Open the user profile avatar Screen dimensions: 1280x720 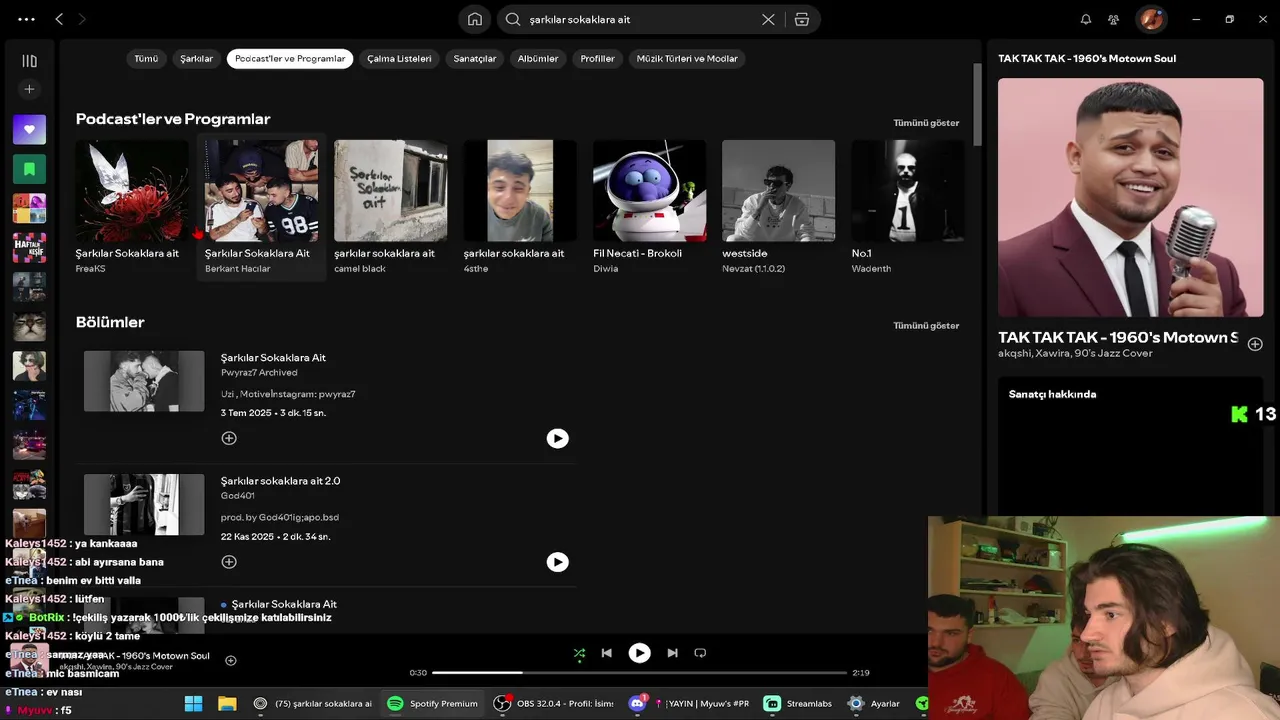click(1152, 19)
